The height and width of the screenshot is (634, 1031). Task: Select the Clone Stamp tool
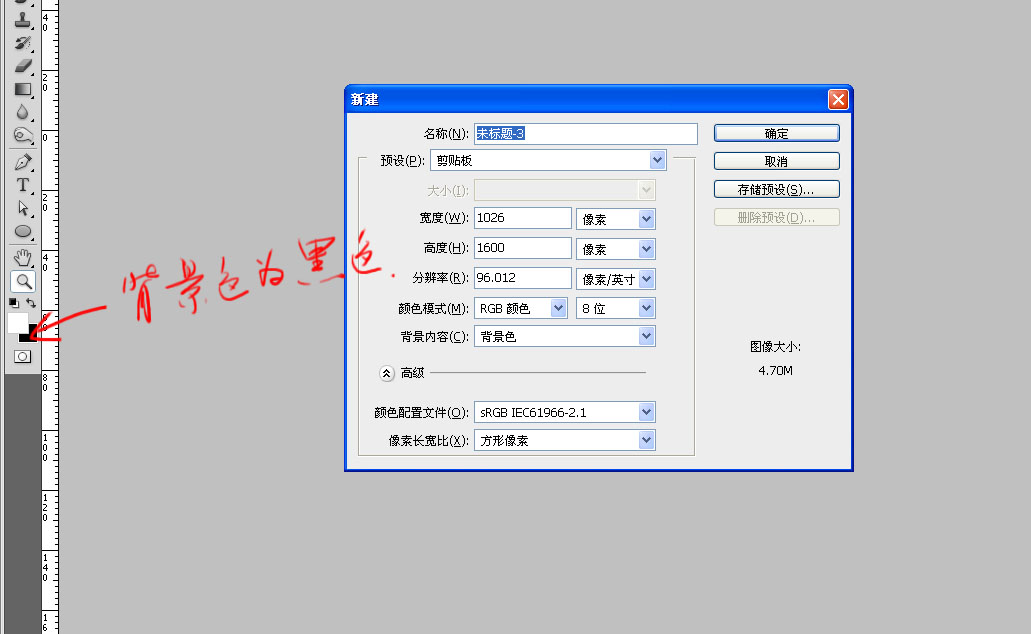[23, 20]
